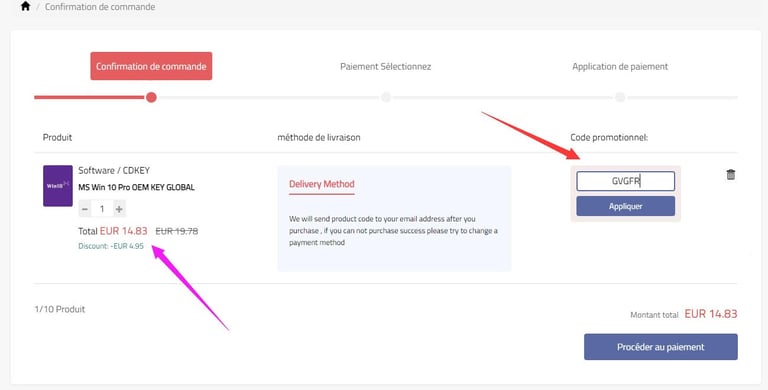Click the quantity field showing 1
This screenshot has width=768, height=390.
point(102,209)
